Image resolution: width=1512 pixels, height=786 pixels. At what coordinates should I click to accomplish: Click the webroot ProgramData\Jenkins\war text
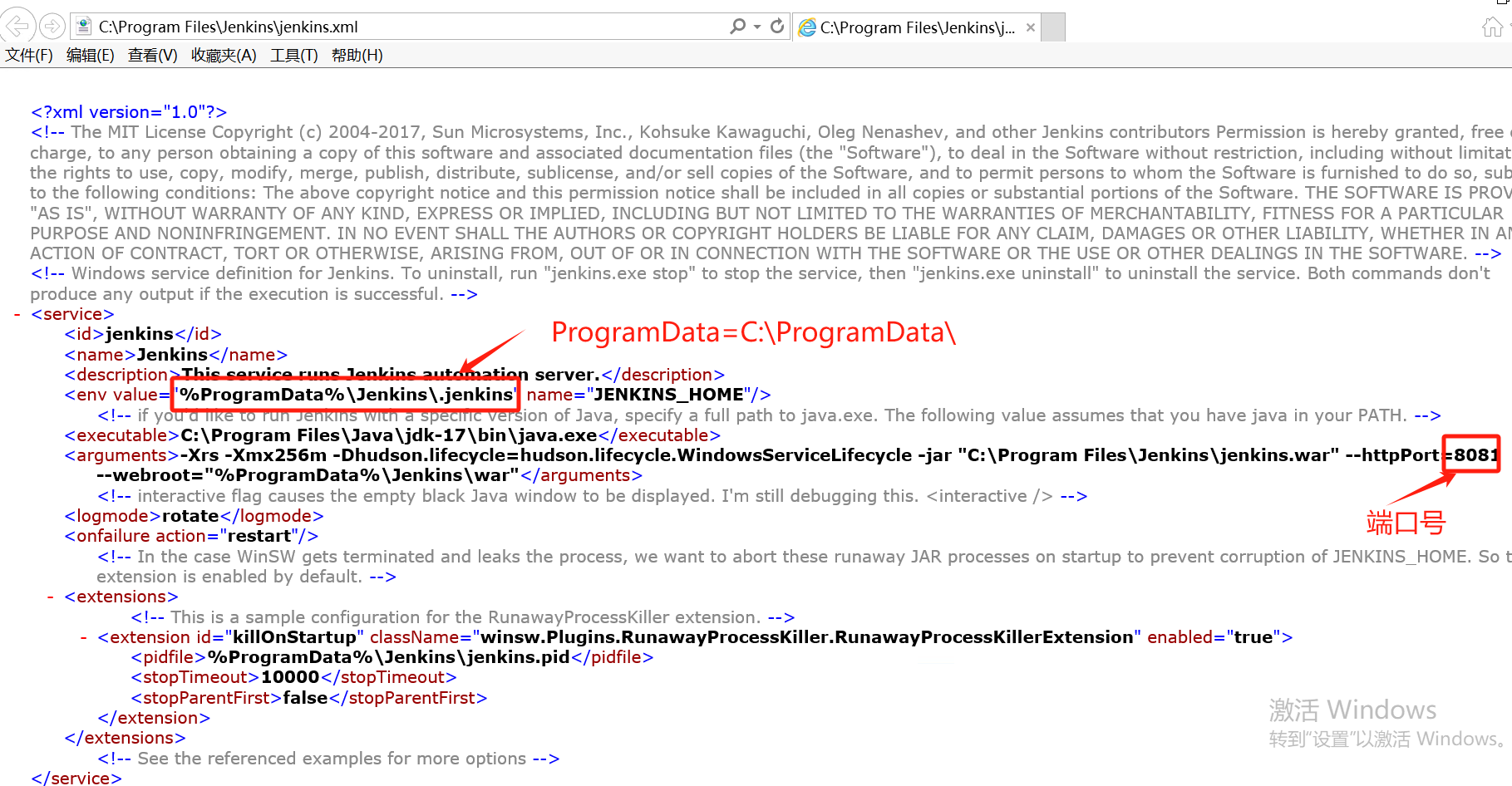click(x=362, y=475)
